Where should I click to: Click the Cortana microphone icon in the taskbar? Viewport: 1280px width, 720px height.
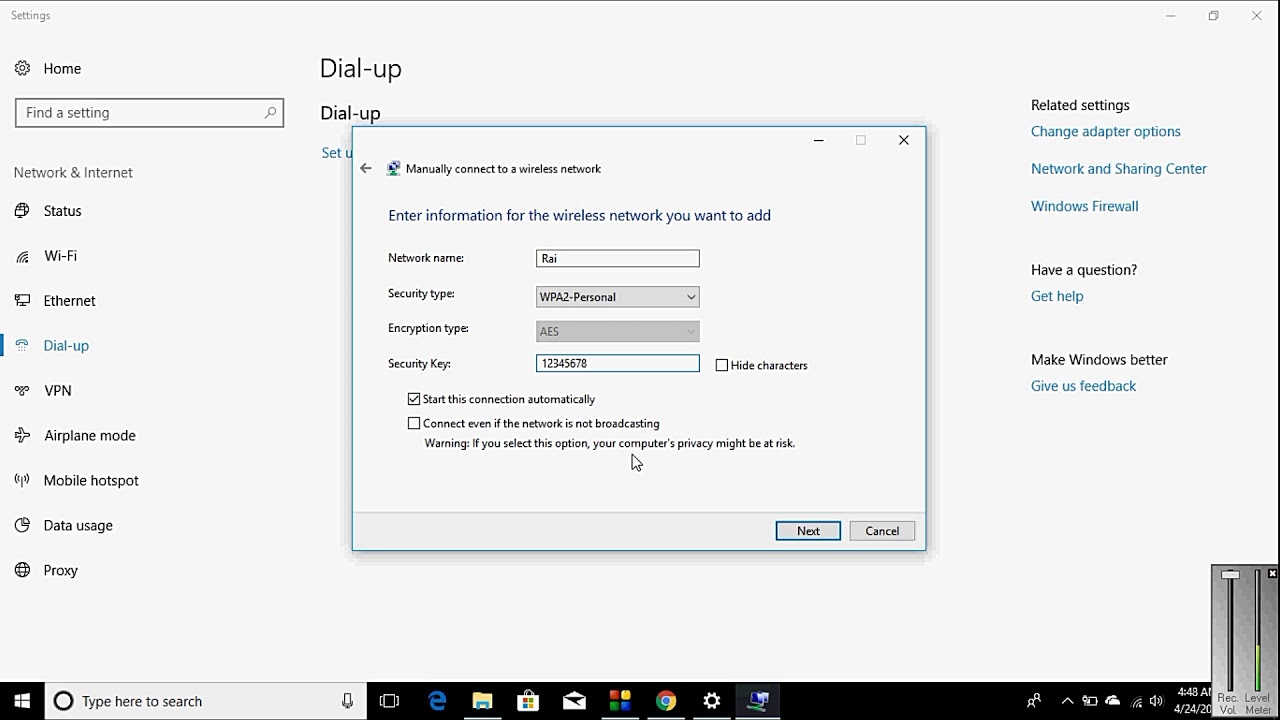coord(347,701)
